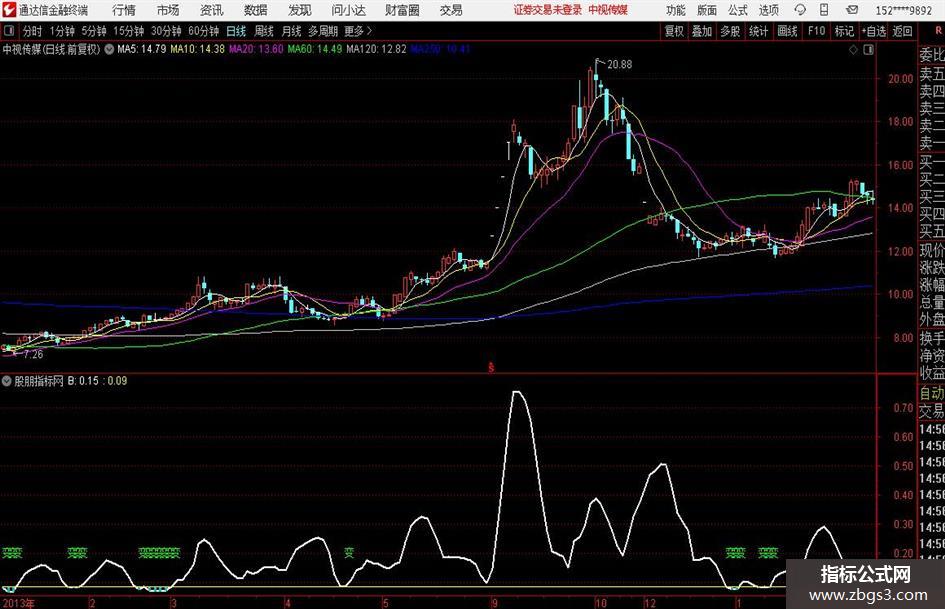Screen dimensions: 945x609
Task: Select the 日线 daily tab
Action: point(236,31)
